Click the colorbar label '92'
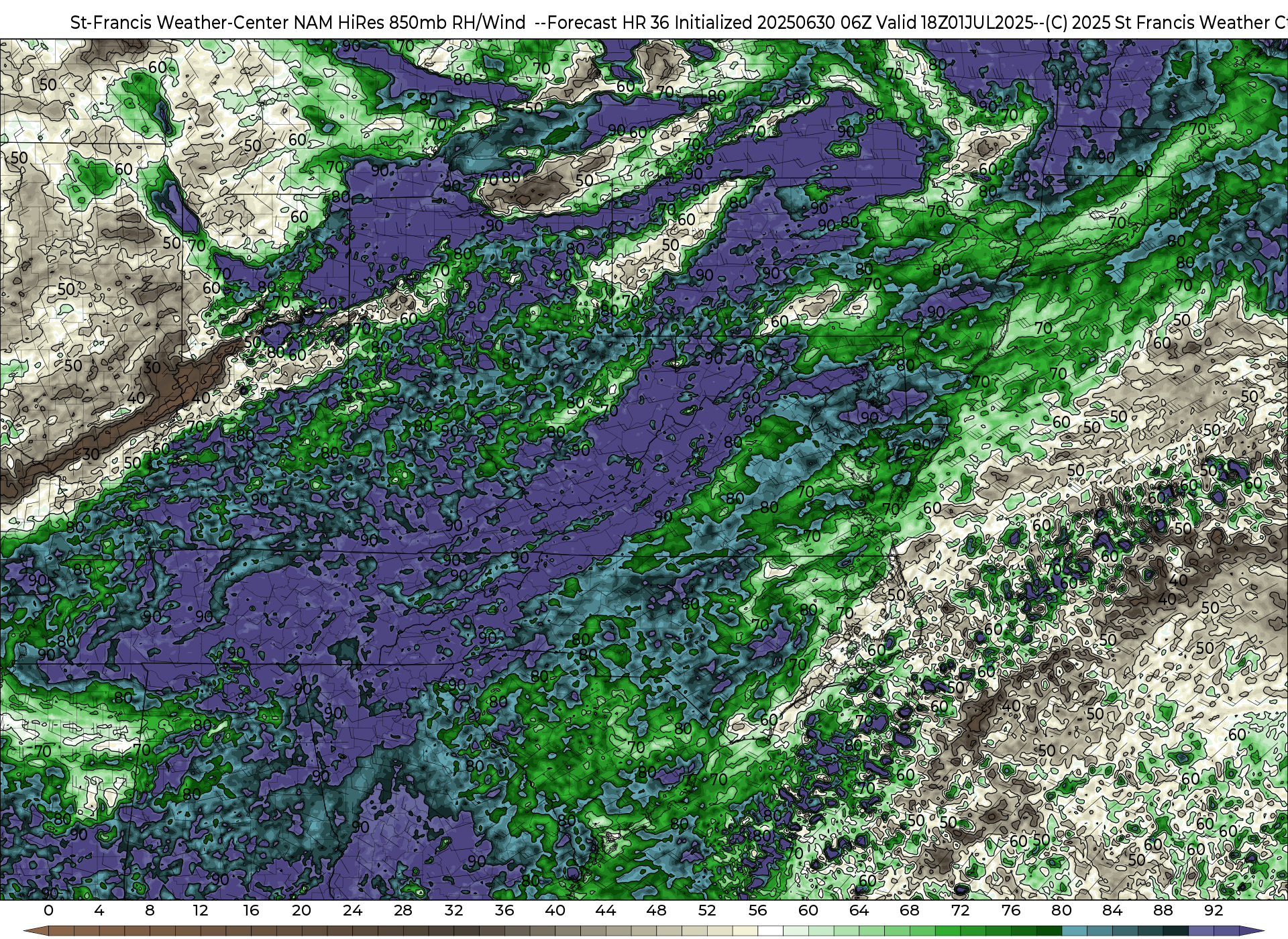1288x939 pixels. pos(1213,910)
